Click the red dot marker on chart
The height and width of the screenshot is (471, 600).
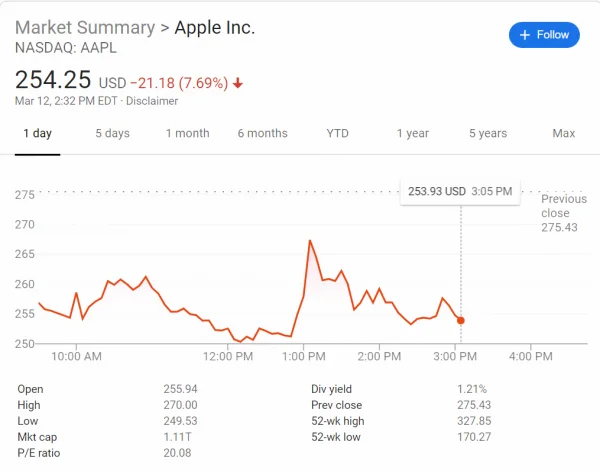point(460,320)
